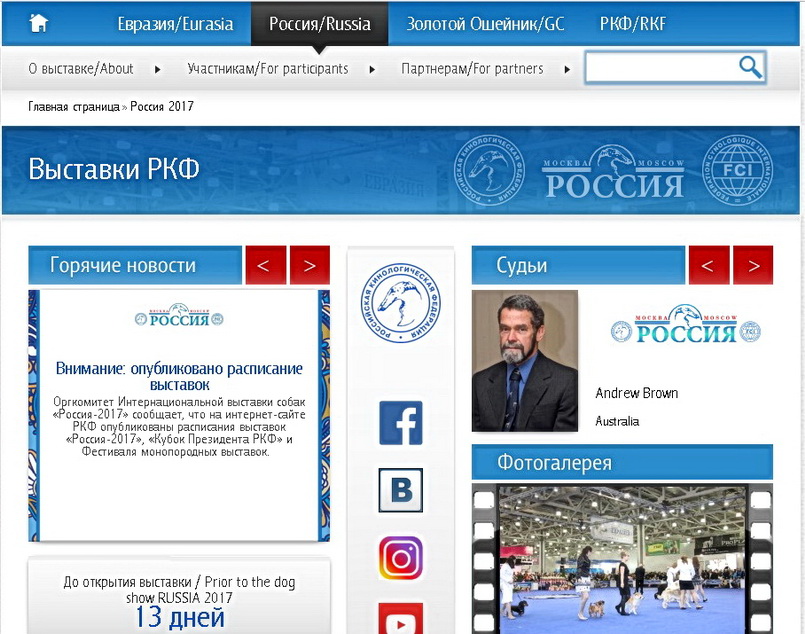The height and width of the screenshot is (634, 805).
Task: Open the VK social icon
Action: (x=401, y=490)
